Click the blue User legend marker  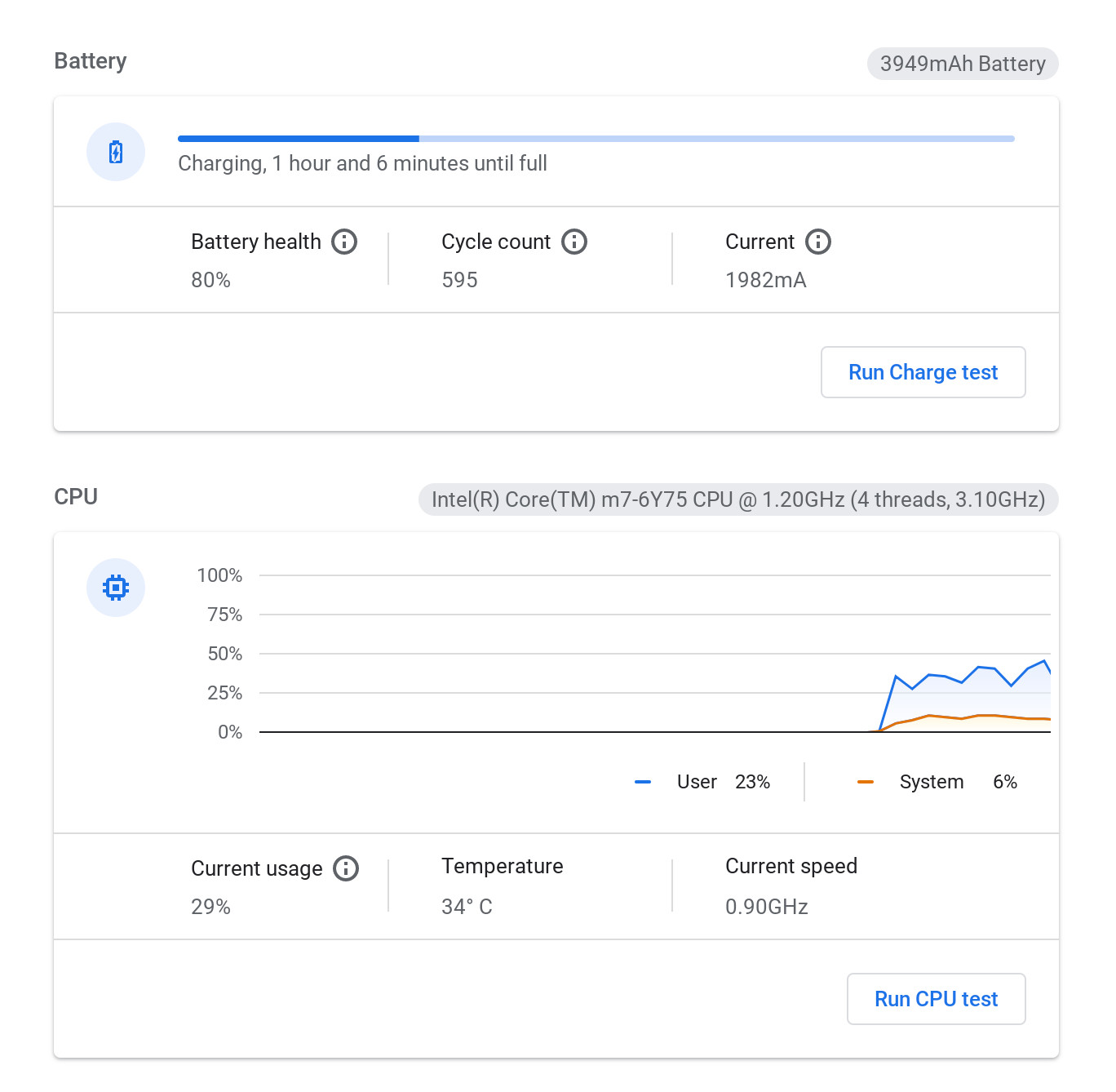coord(643,782)
